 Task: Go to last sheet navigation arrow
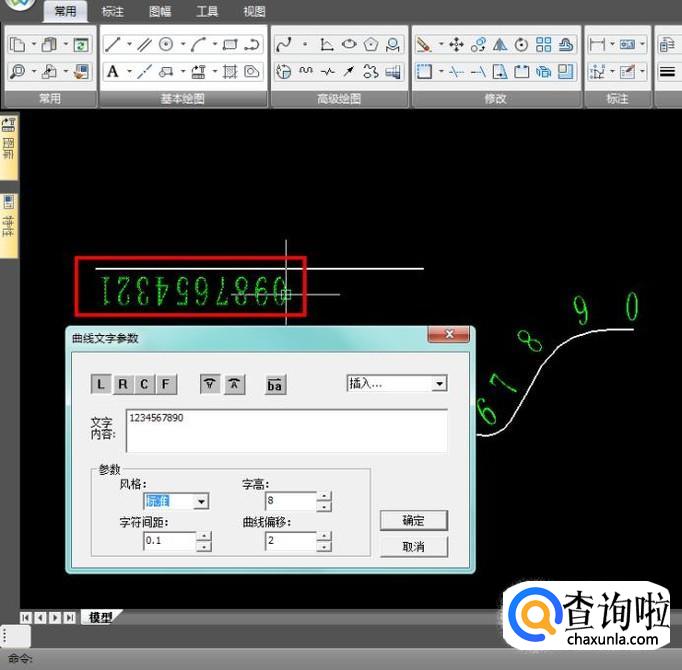(x=70, y=617)
